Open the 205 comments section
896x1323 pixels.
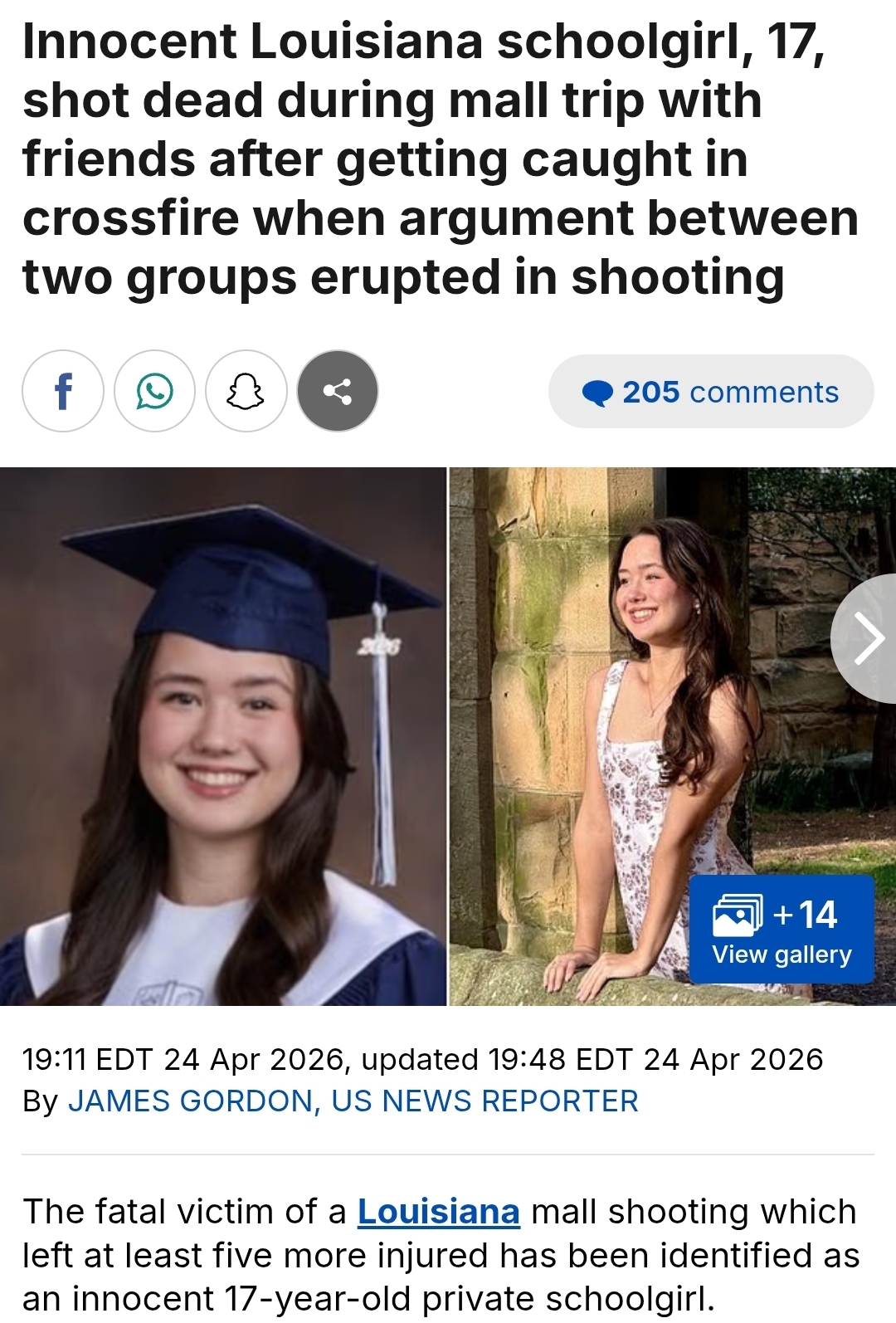coord(711,392)
